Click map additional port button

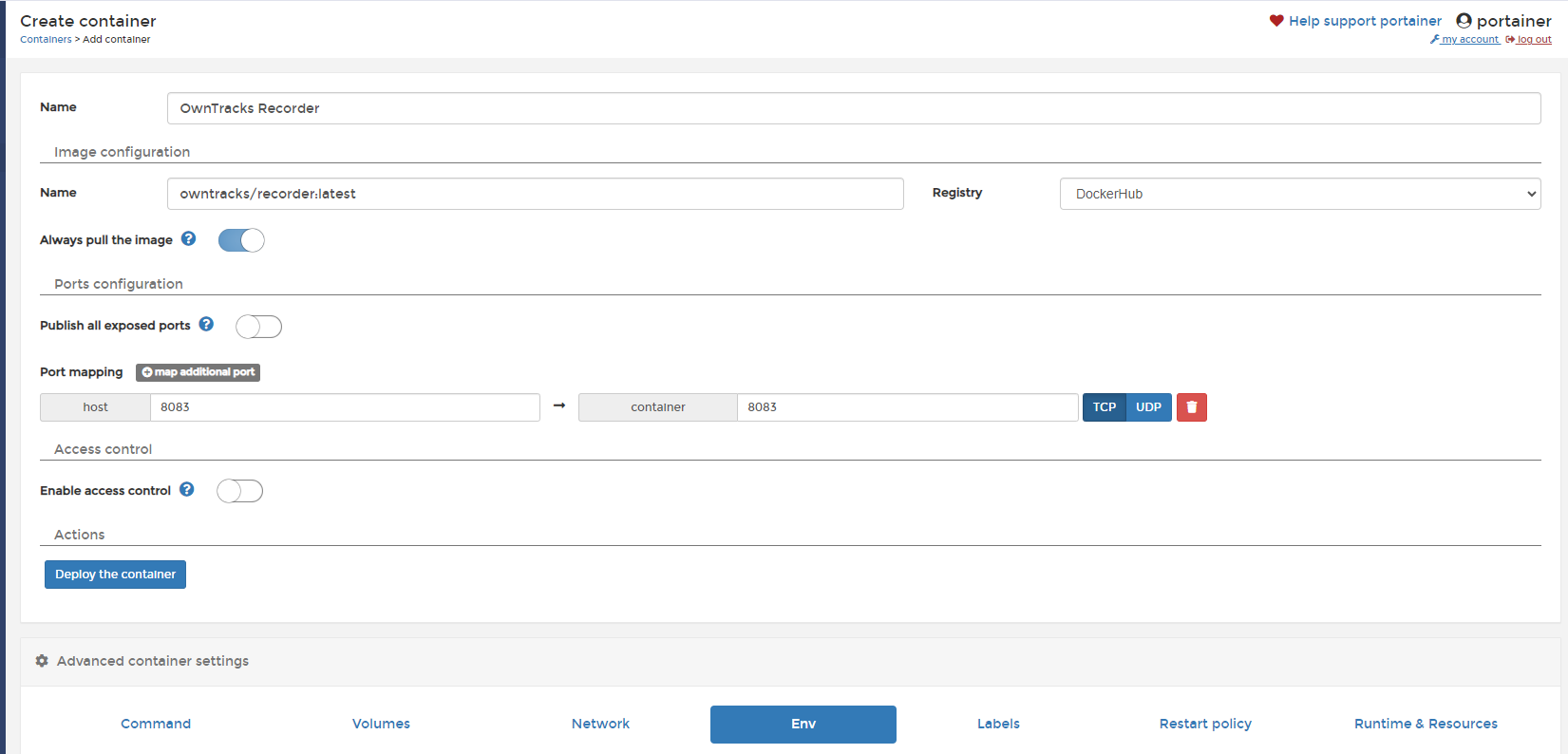[198, 372]
